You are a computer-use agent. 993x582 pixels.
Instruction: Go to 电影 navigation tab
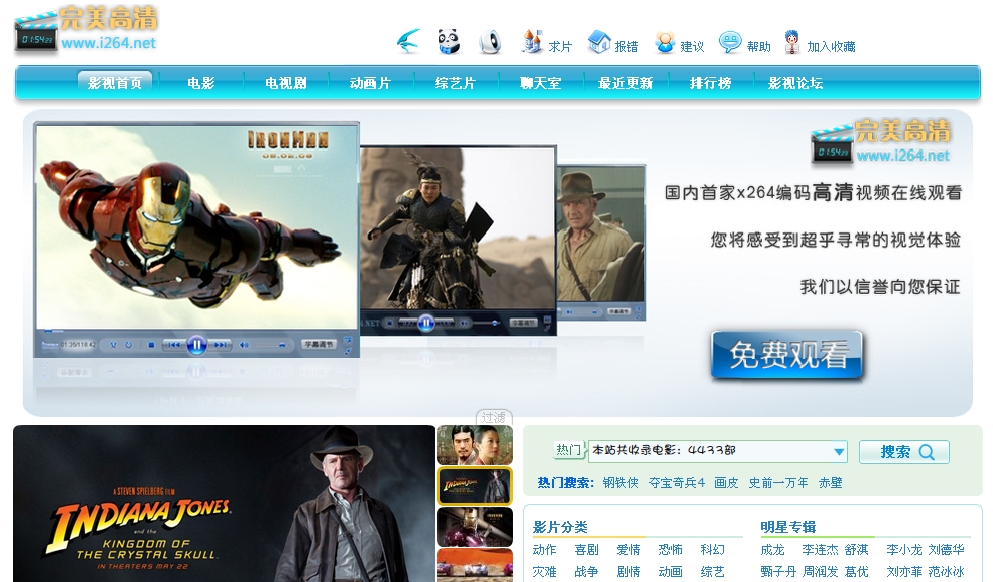(x=201, y=83)
